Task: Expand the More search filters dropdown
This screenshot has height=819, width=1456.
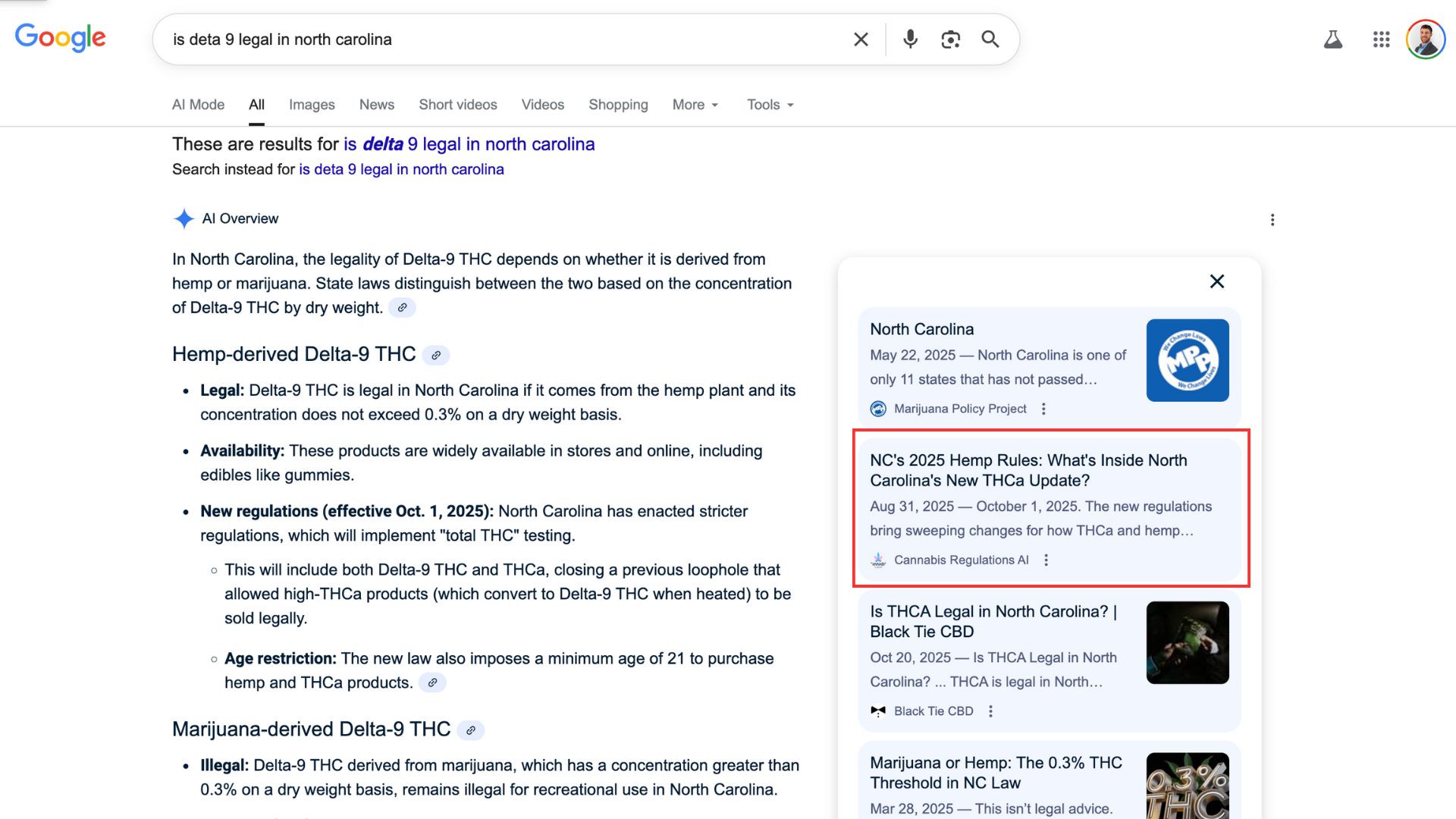Action: (x=695, y=105)
